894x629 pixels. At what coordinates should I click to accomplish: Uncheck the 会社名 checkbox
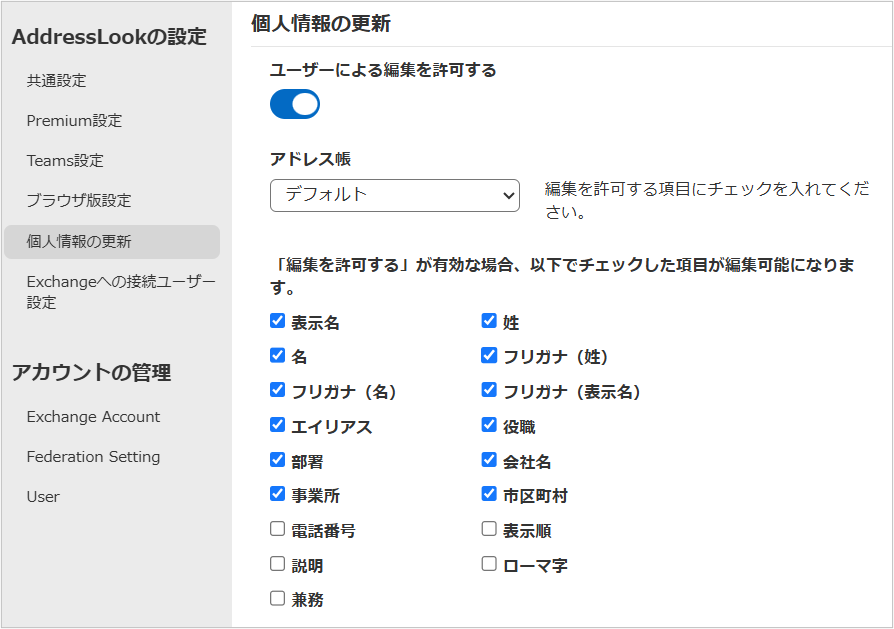(x=489, y=460)
